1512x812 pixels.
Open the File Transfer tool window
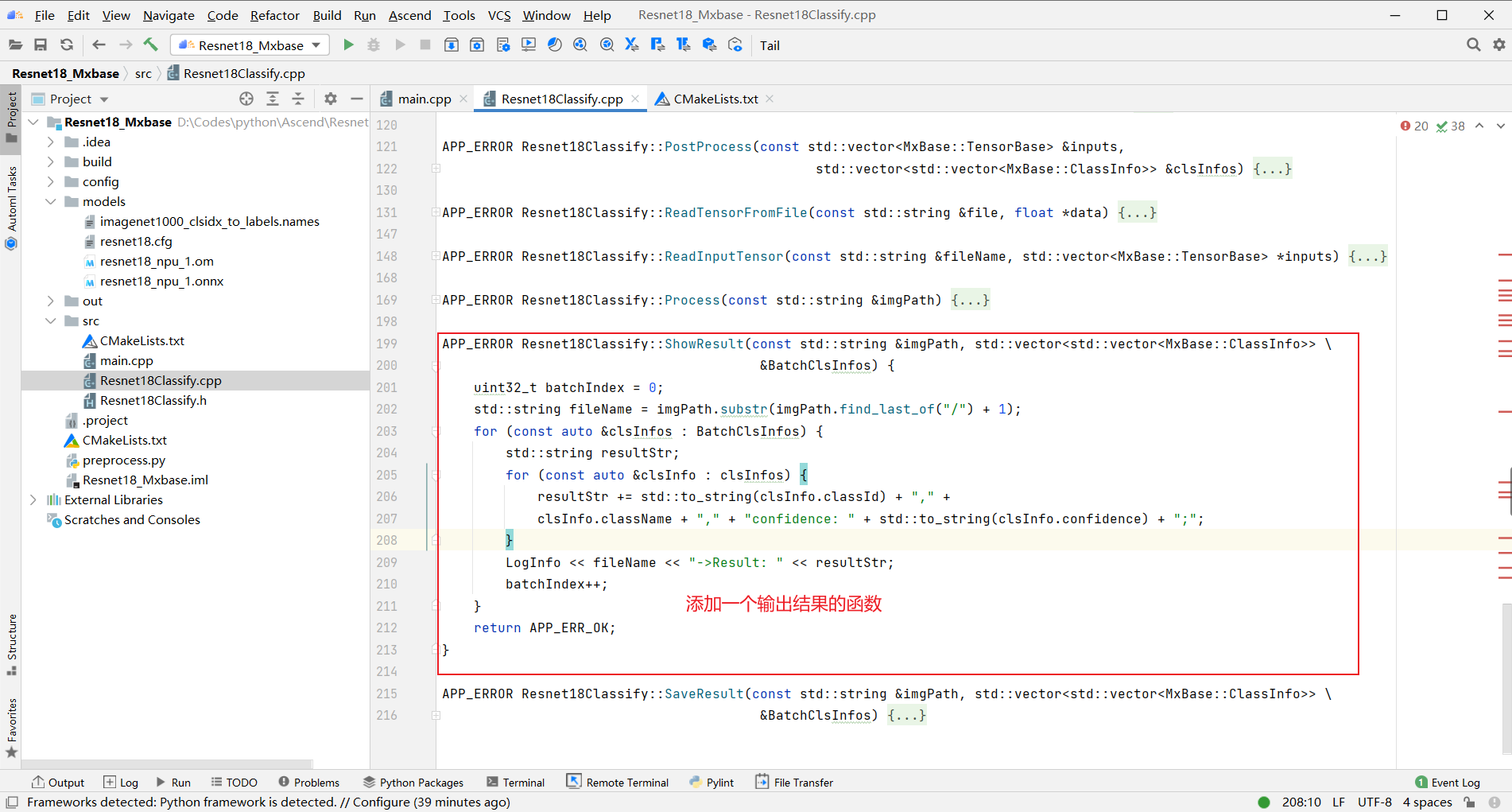(793, 783)
